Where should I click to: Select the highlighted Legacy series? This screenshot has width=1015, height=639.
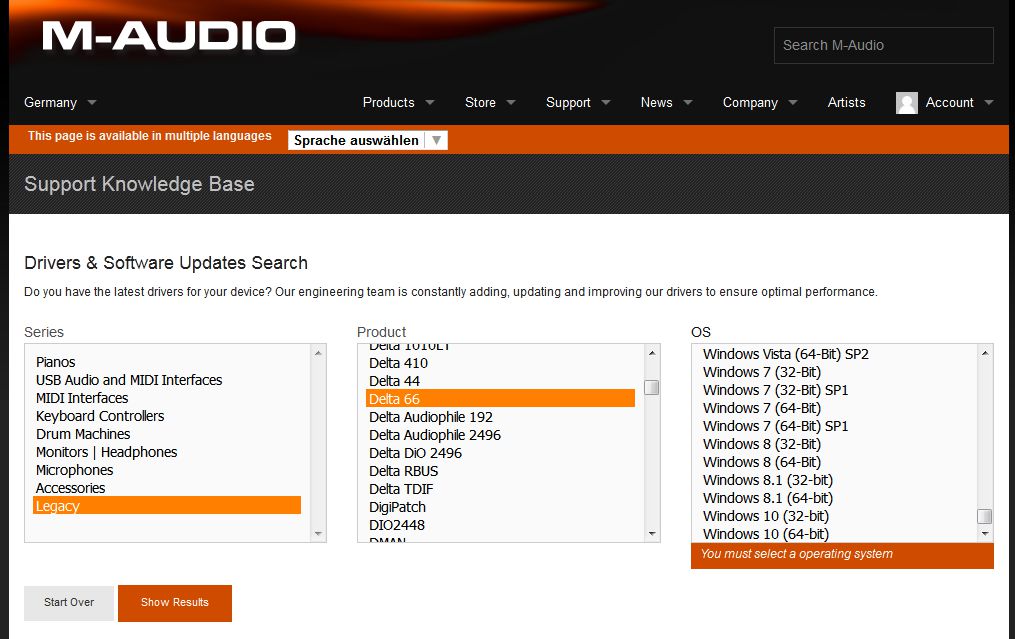point(167,506)
